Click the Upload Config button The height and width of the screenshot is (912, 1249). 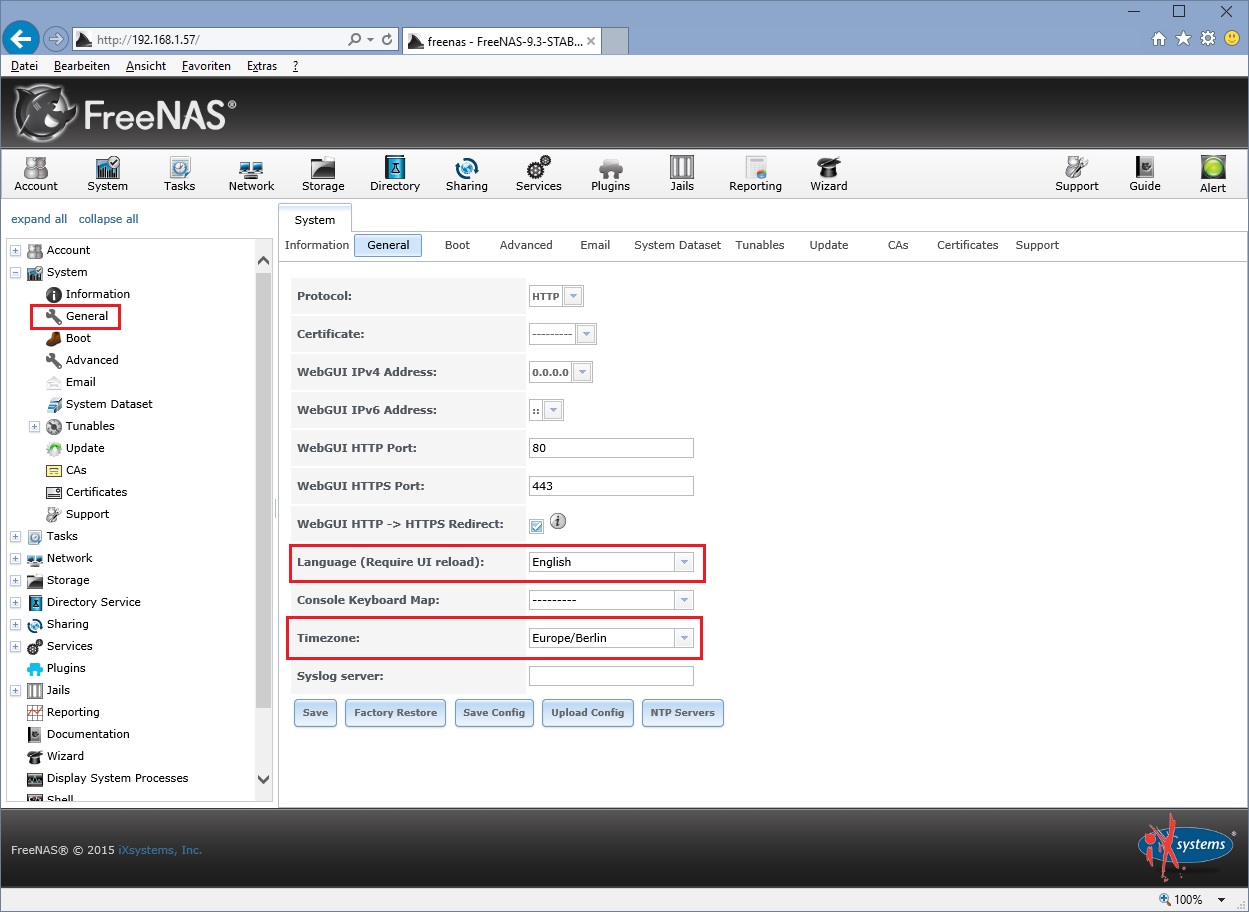pyautogui.click(x=587, y=713)
